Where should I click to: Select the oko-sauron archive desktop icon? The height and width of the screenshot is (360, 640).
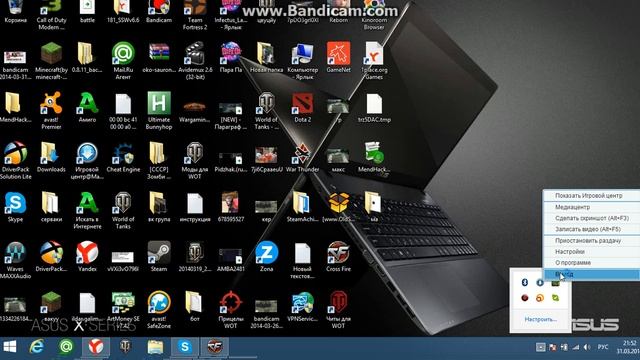pyautogui.click(x=159, y=58)
